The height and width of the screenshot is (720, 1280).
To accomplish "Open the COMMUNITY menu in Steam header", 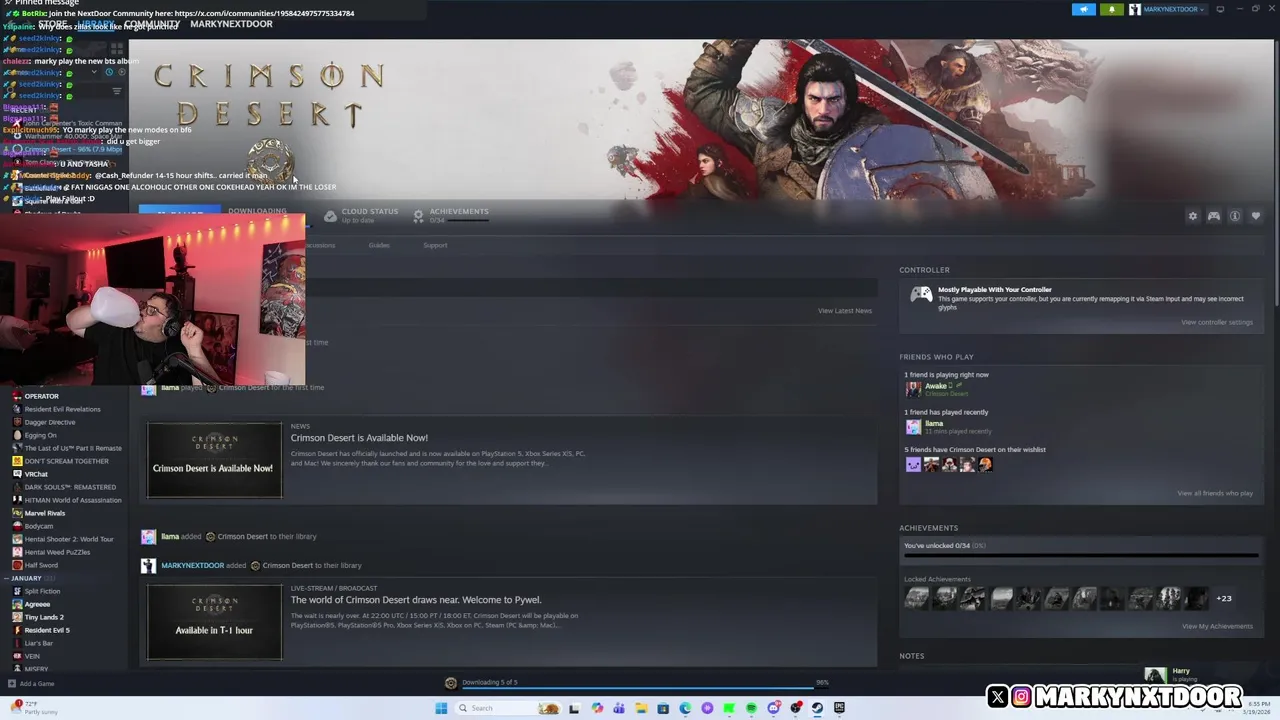I will coord(152,24).
